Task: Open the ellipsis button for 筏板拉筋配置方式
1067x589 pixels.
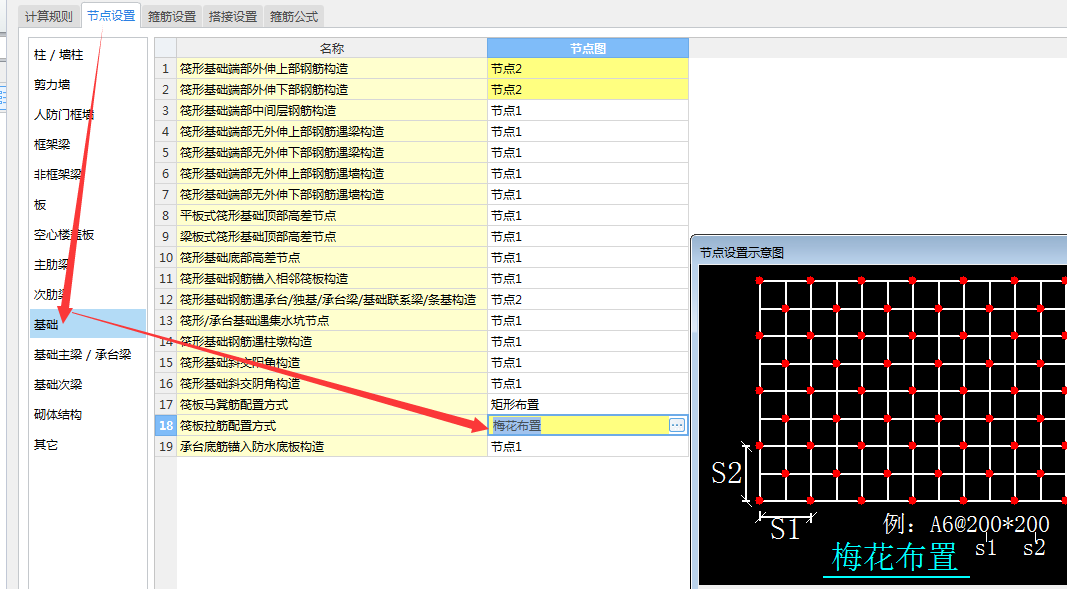Action: coord(677,425)
